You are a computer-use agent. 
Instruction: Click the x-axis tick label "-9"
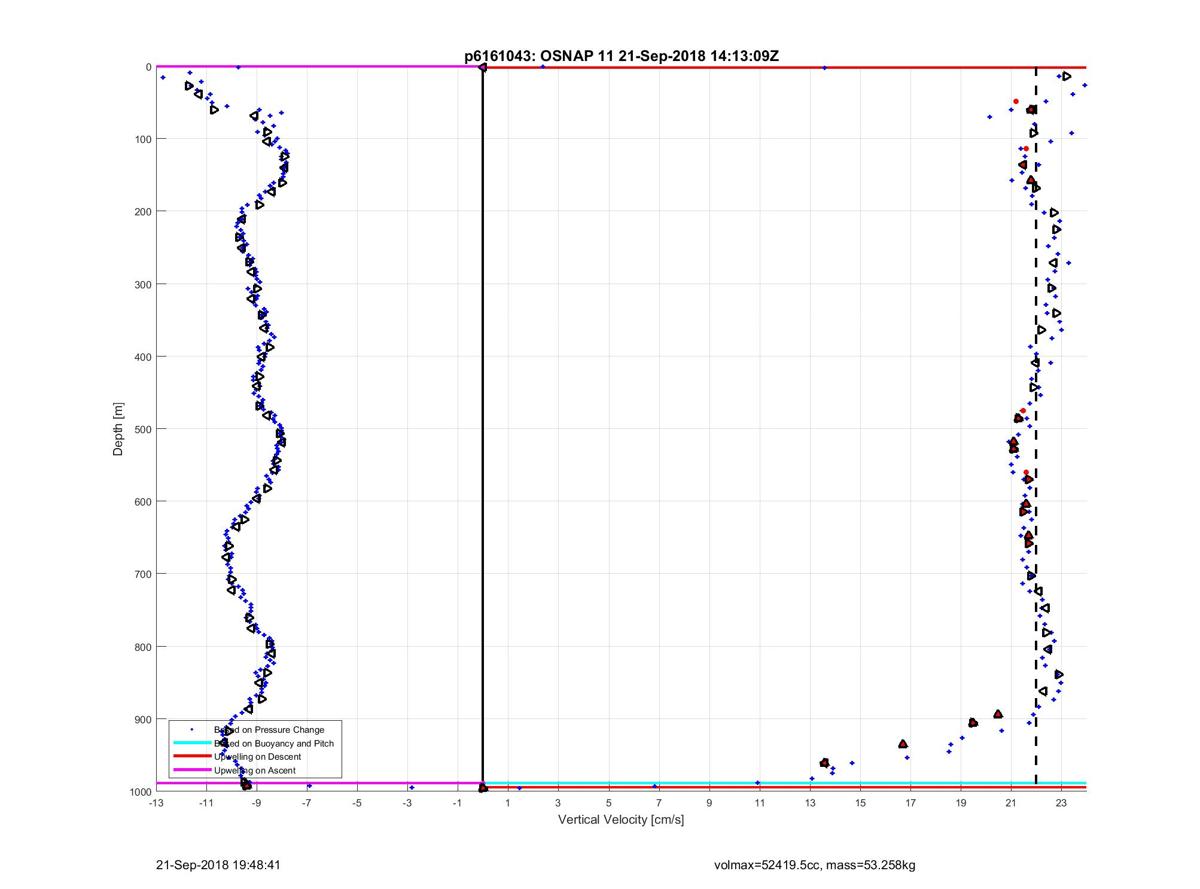[256, 803]
